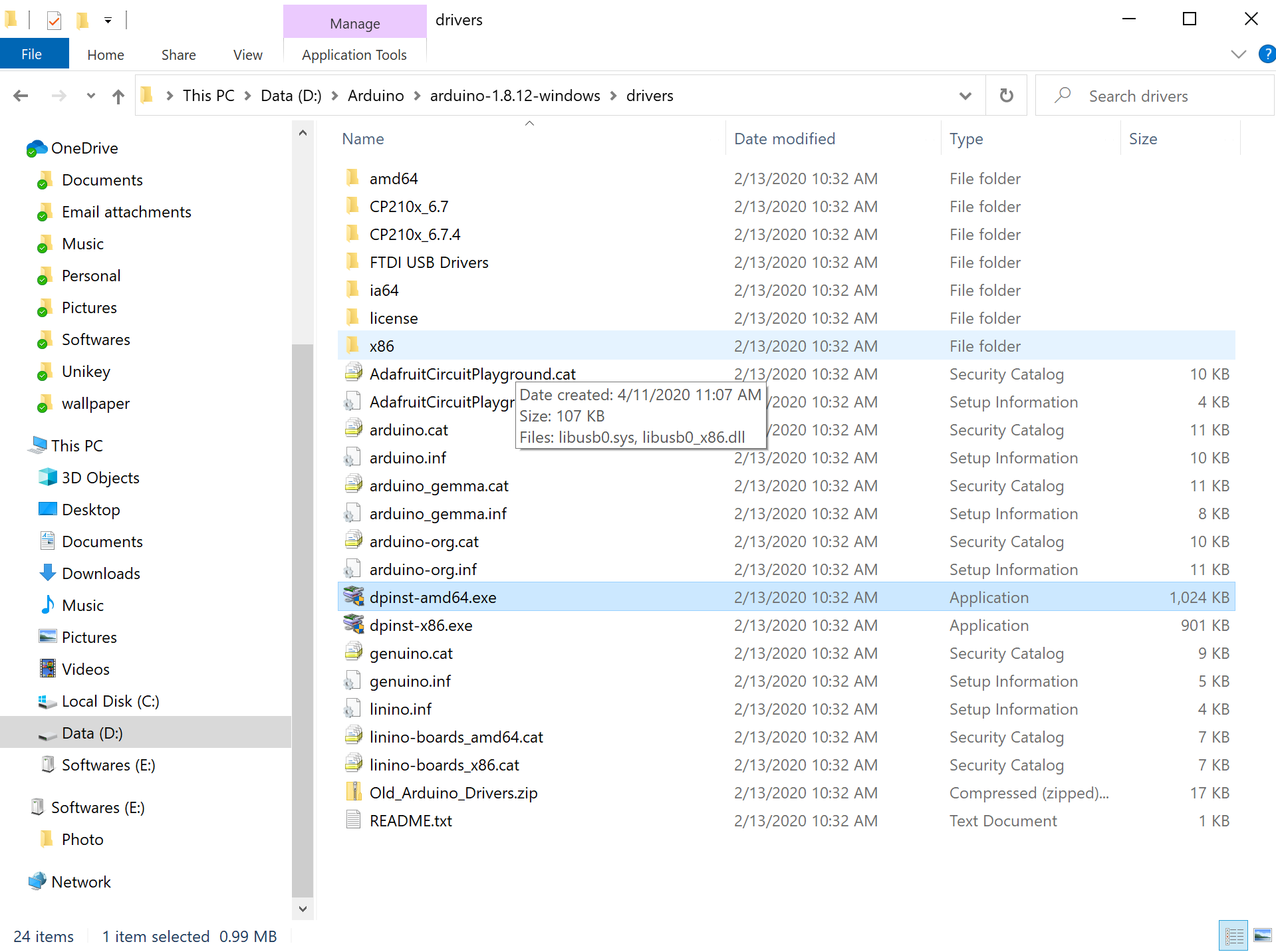This screenshot has width=1276, height=952.
Task: Open Videos in the sidebar
Action: [86, 669]
